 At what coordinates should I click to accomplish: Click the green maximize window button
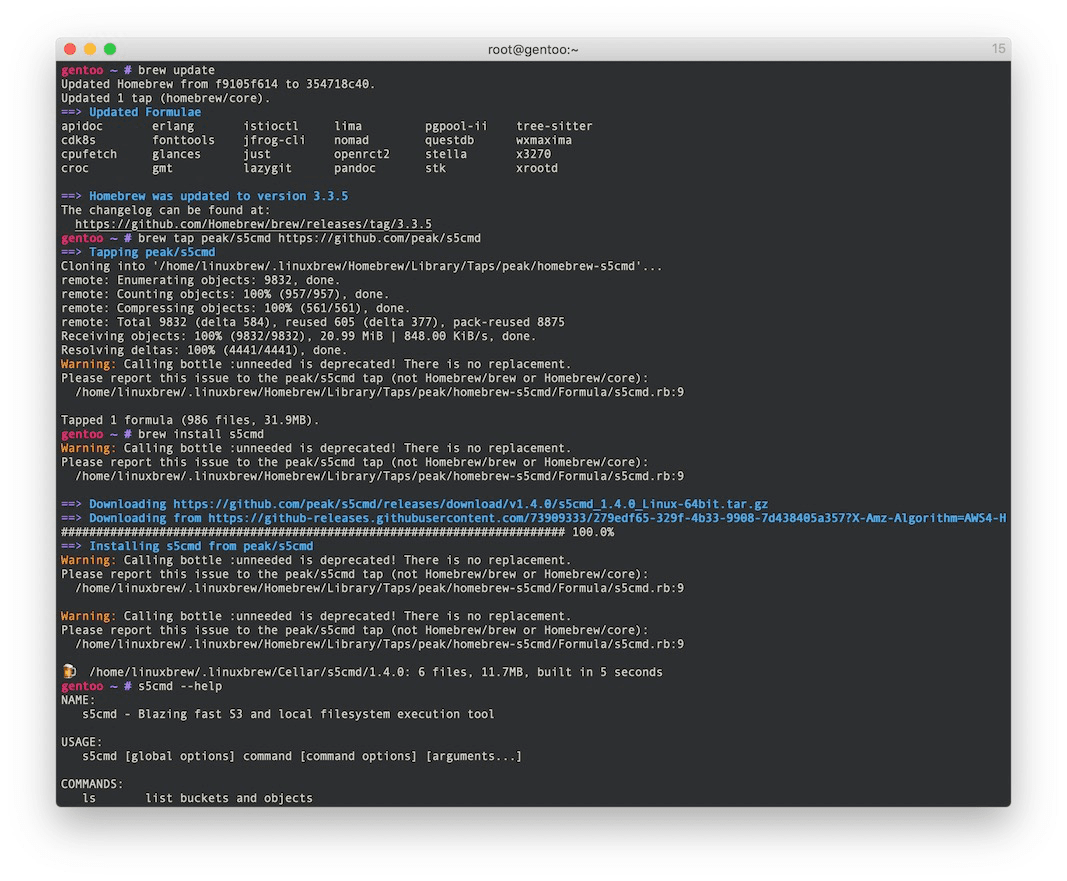[x=110, y=49]
